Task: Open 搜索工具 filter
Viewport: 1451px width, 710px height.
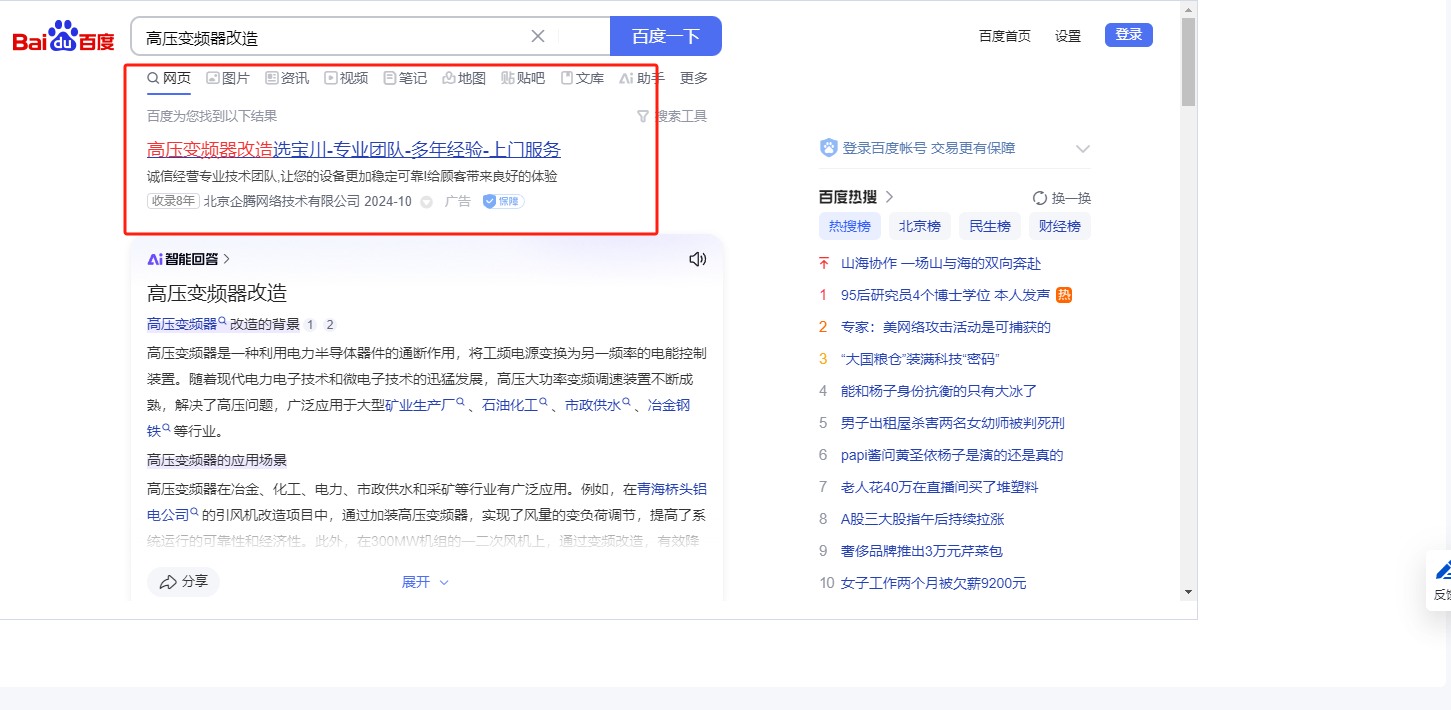Action: point(672,116)
